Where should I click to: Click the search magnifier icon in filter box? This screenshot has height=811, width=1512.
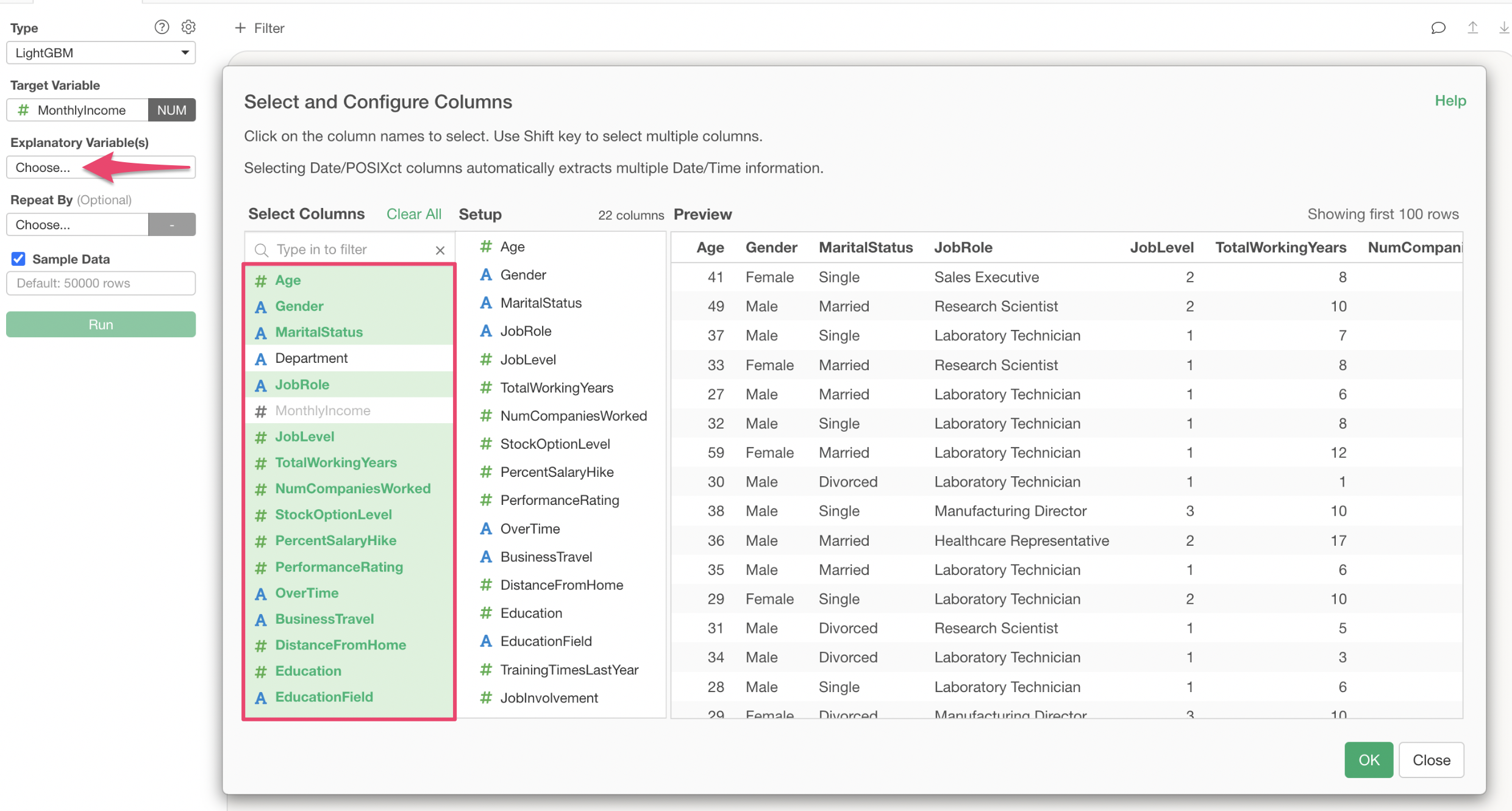coord(262,250)
